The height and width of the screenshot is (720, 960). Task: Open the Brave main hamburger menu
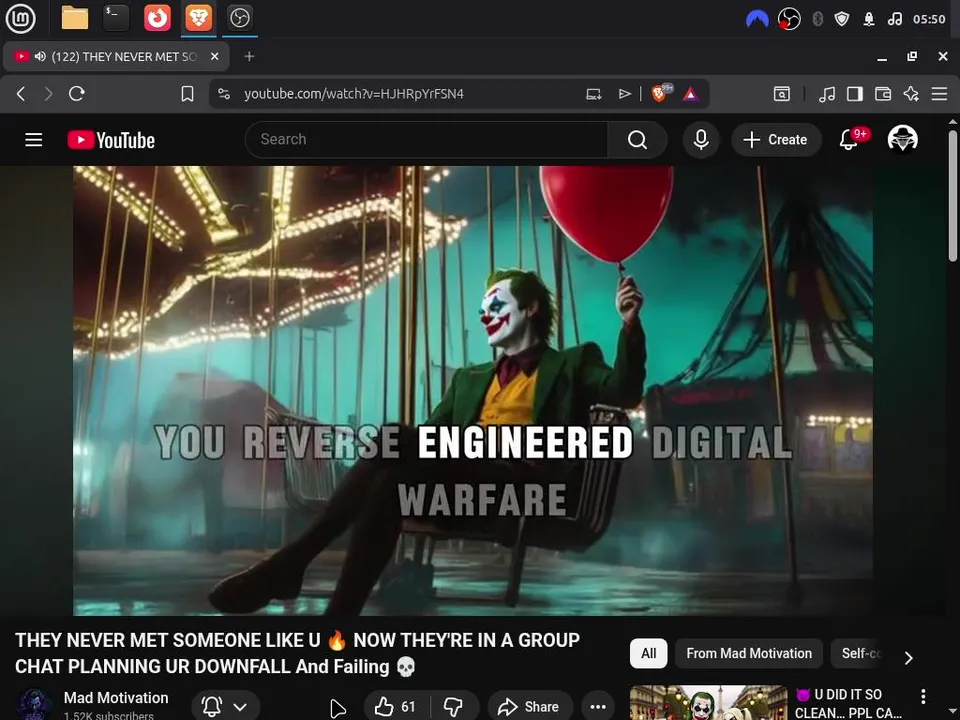click(939, 94)
